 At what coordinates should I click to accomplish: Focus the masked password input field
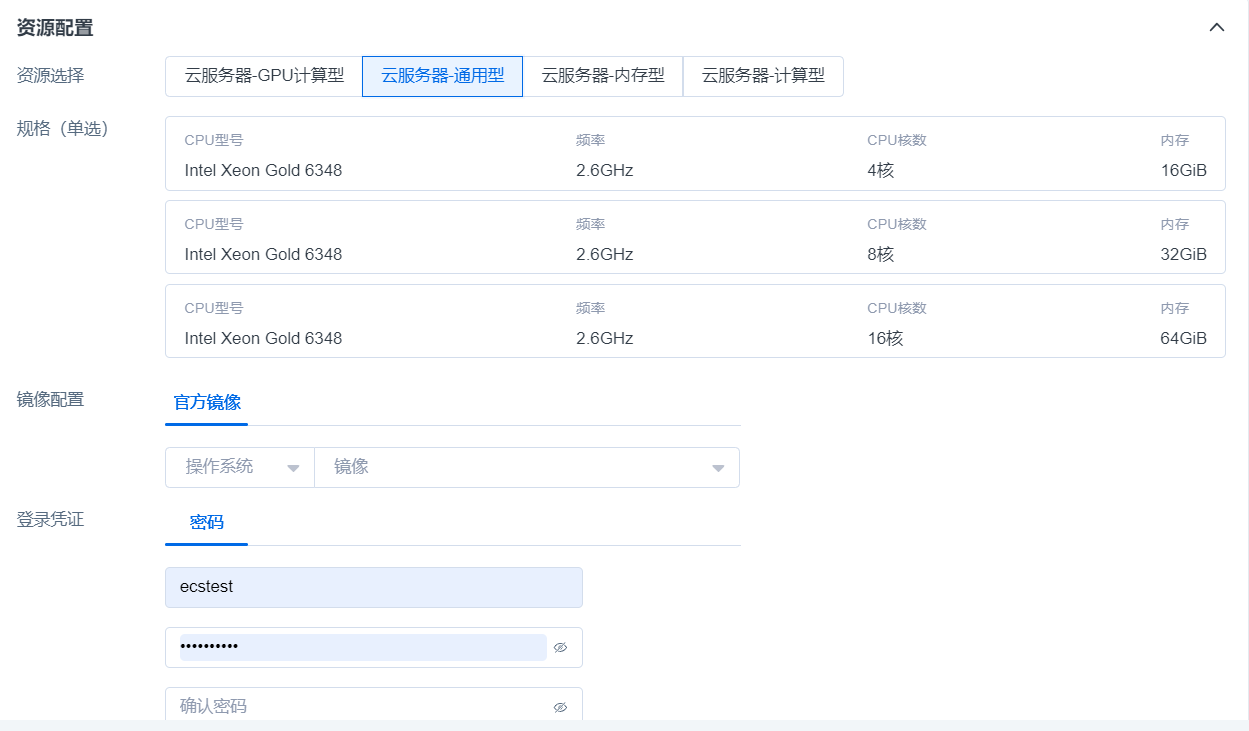pyautogui.click(x=362, y=647)
